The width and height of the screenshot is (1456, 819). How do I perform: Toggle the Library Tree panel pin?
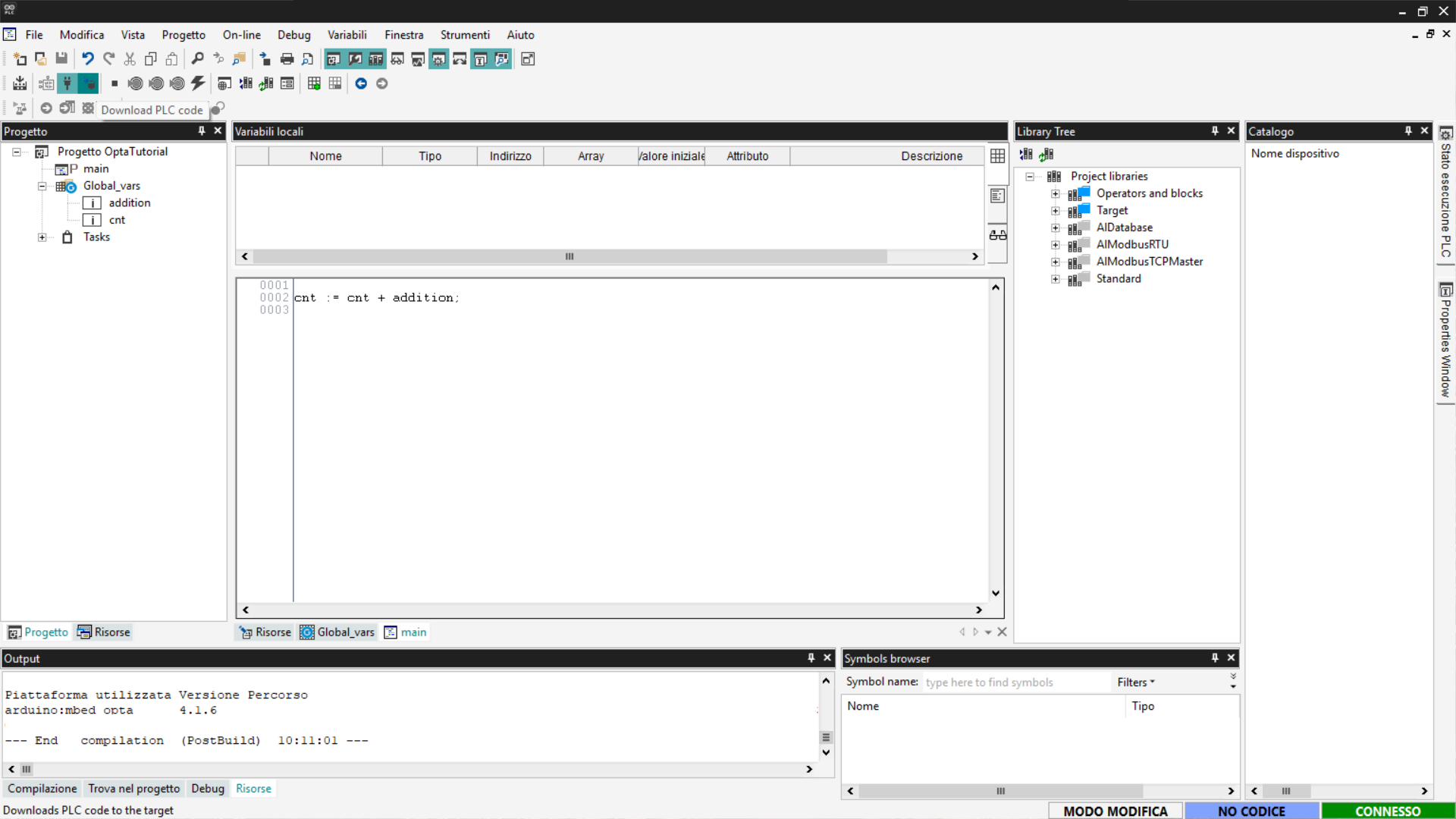pos(1215,131)
